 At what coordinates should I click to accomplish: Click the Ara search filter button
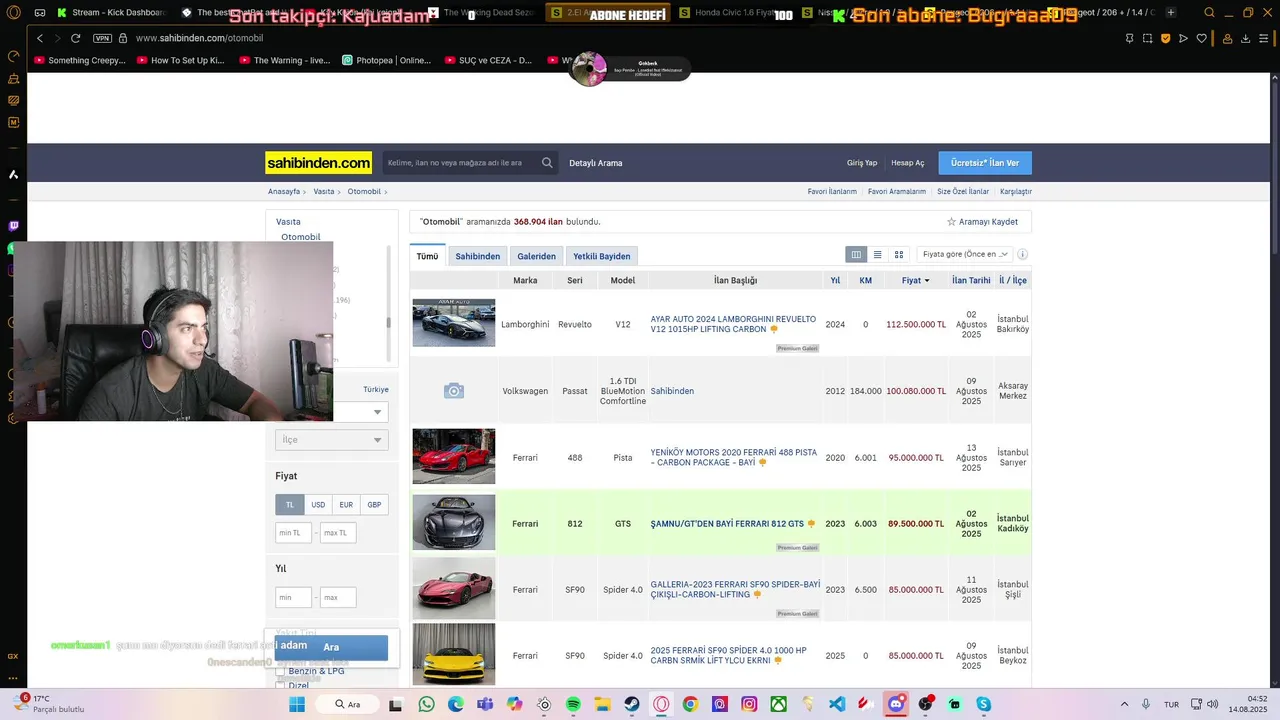pyautogui.click(x=331, y=647)
